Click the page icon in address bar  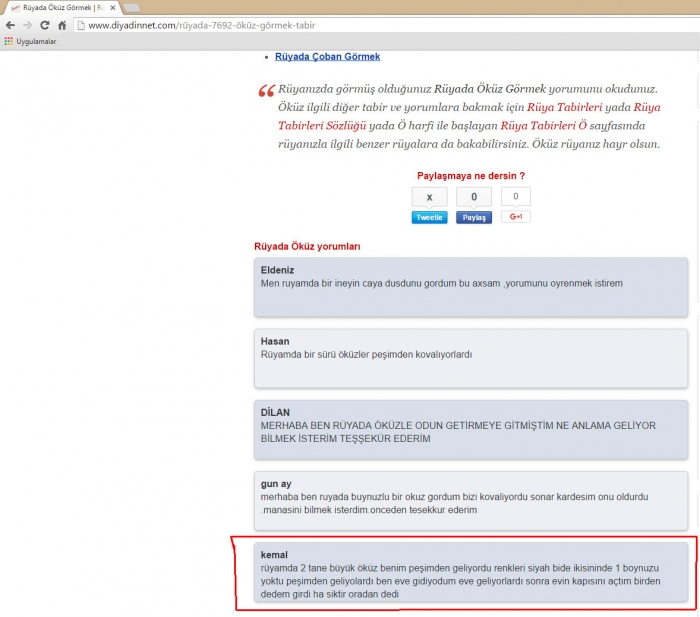tap(81, 25)
